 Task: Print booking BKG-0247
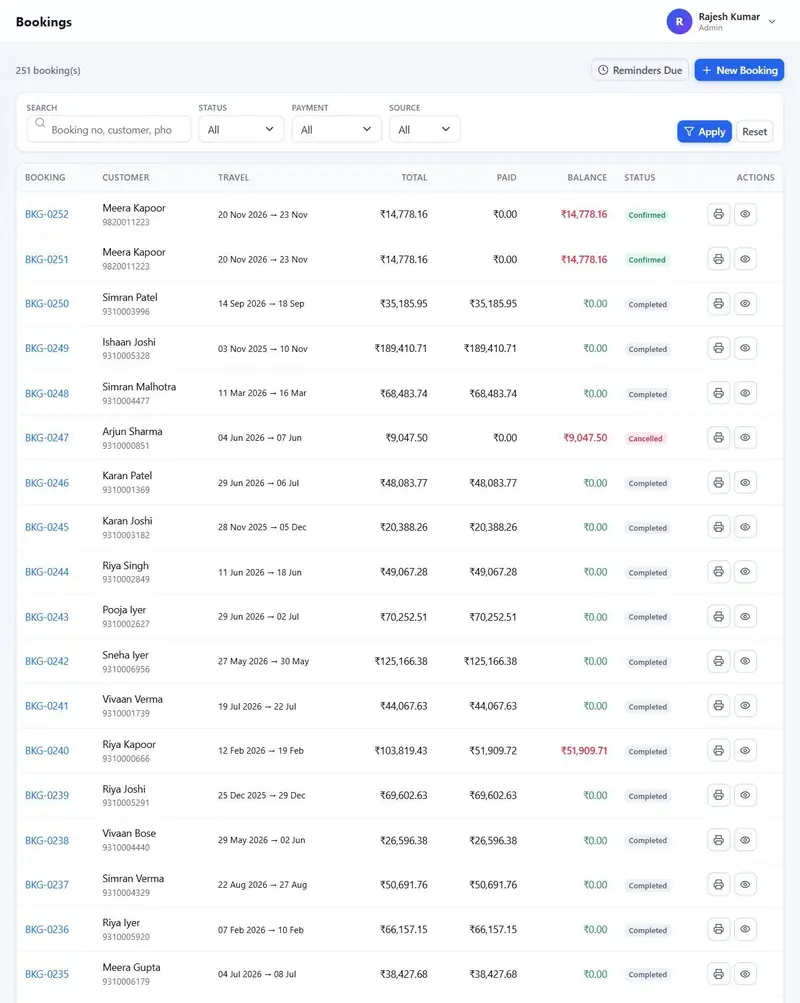718,438
